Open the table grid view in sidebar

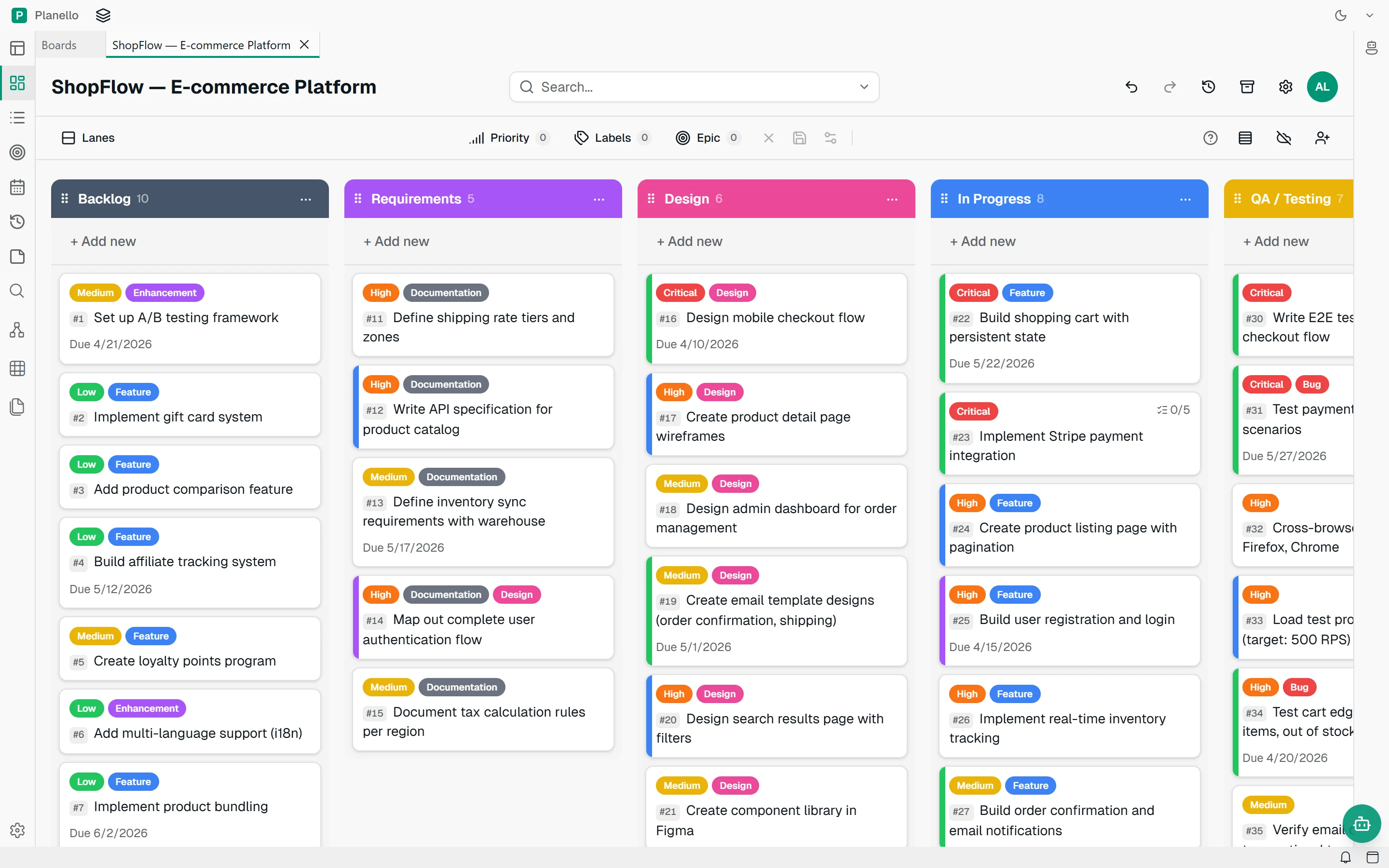[17, 368]
